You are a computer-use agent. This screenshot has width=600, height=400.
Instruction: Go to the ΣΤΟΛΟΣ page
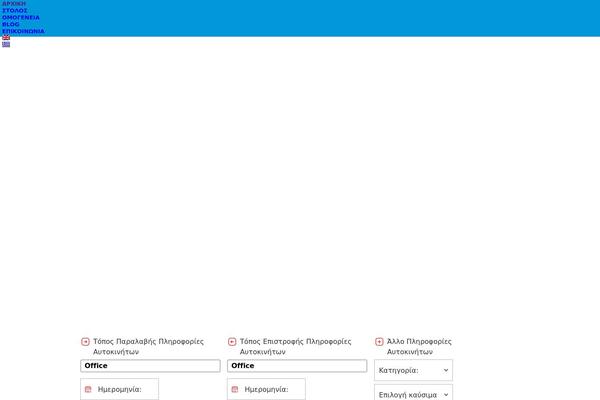click(x=15, y=10)
